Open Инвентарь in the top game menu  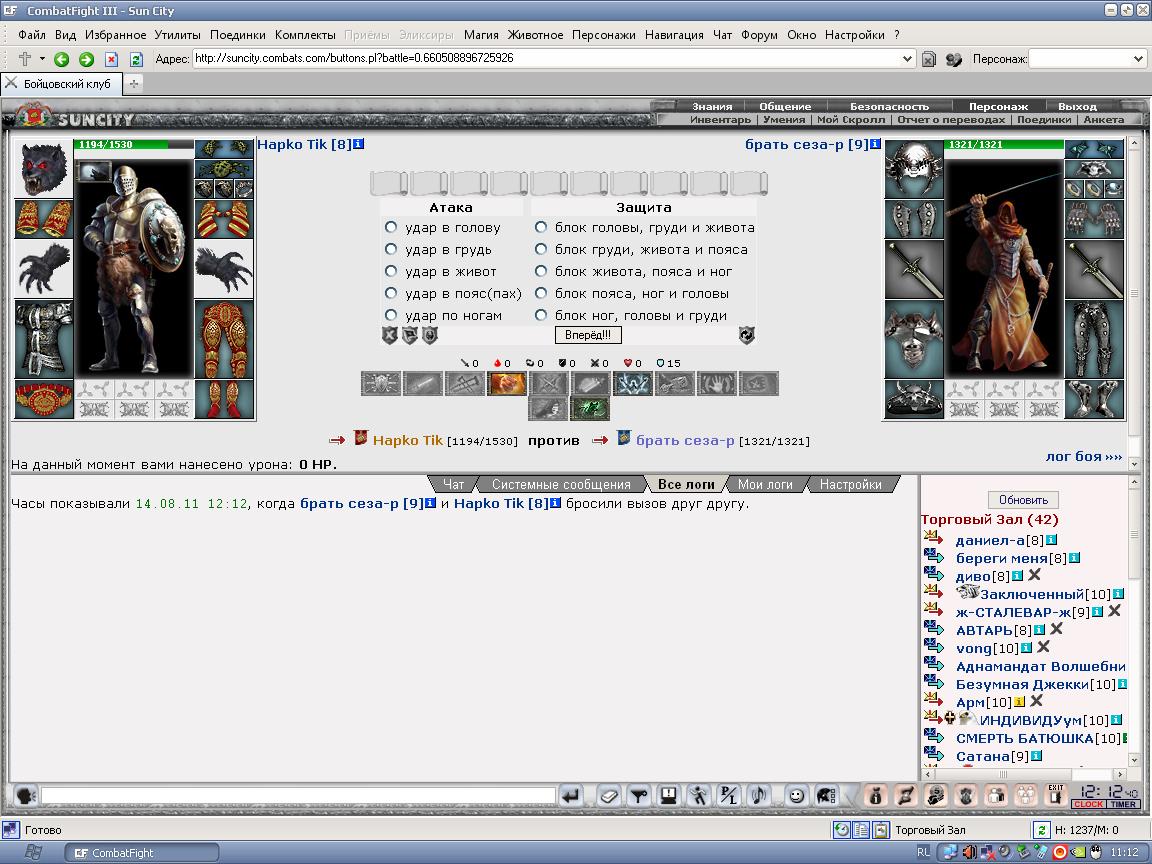click(720, 119)
